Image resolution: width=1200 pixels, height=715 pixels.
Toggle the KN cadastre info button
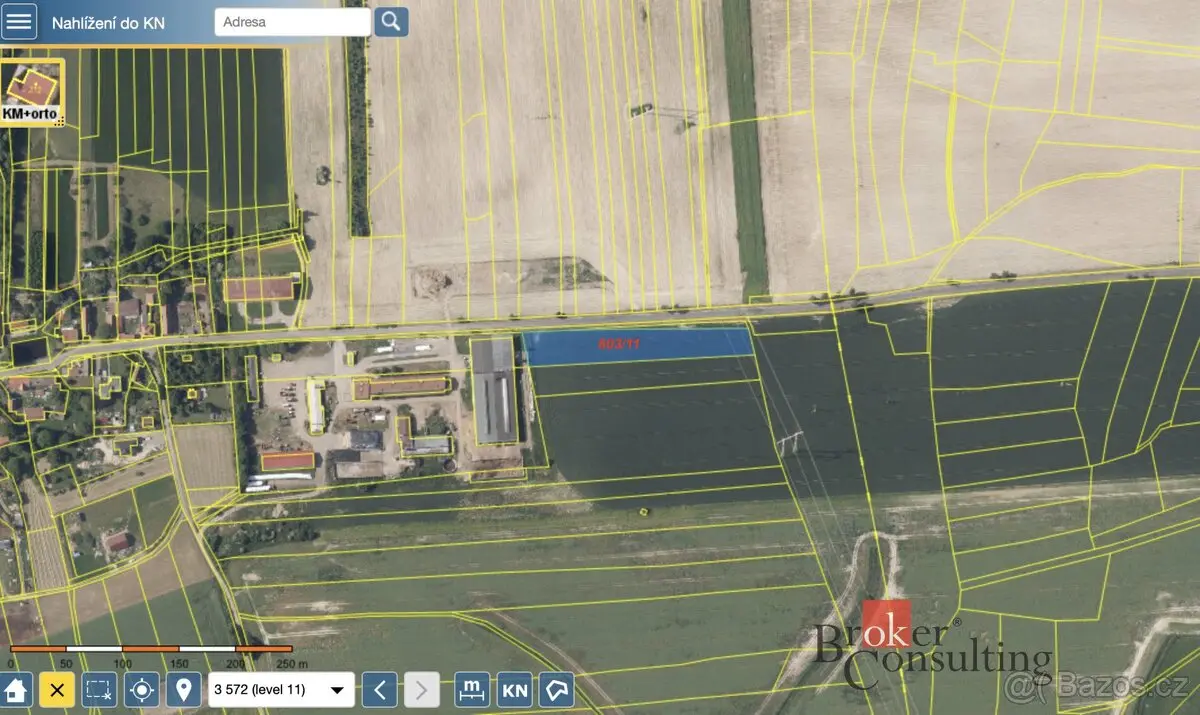pyautogui.click(x=515, y=689)
